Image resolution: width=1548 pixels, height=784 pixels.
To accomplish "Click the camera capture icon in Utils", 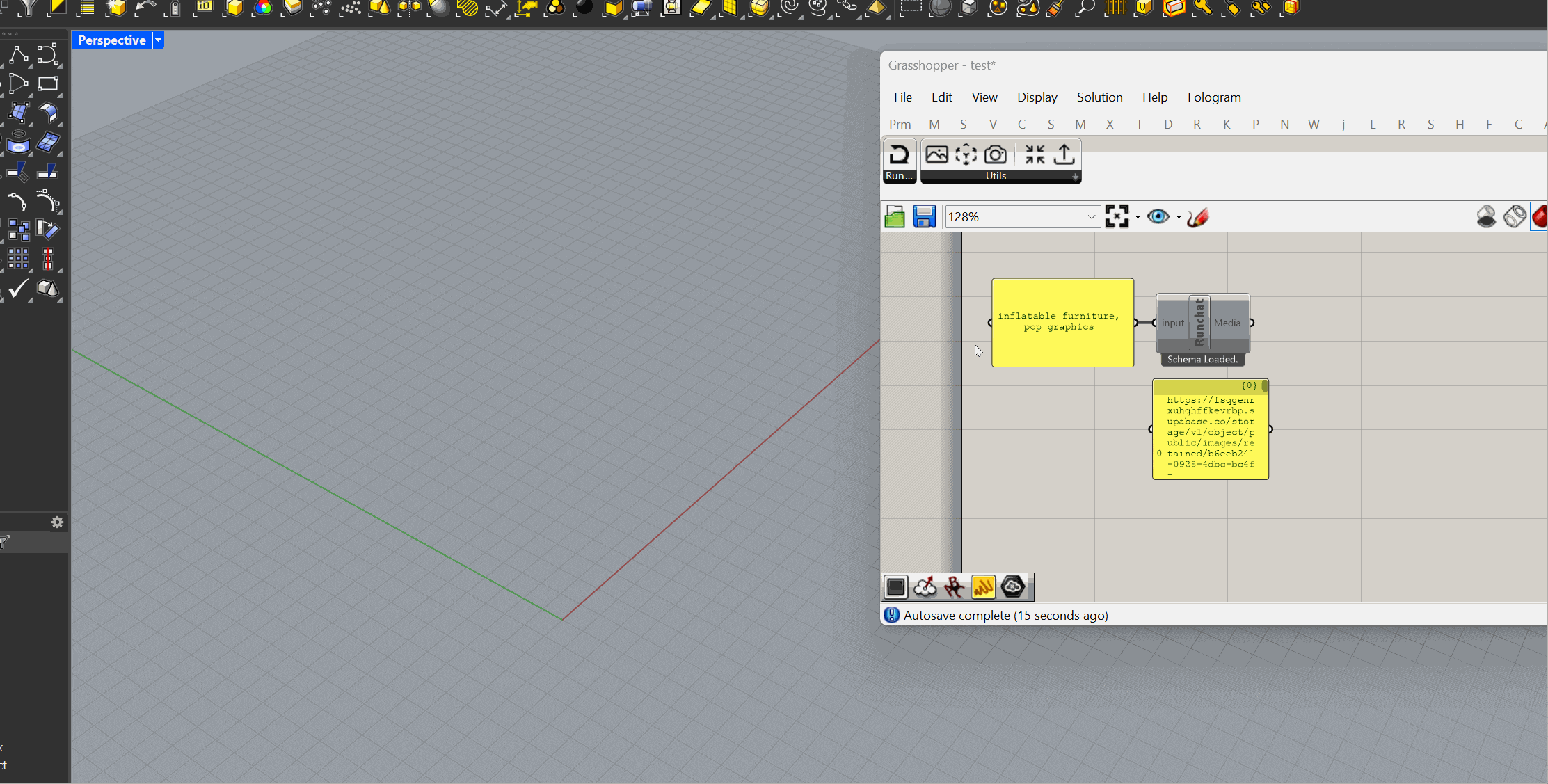I will pyautogui.click(x=996, y=154).
